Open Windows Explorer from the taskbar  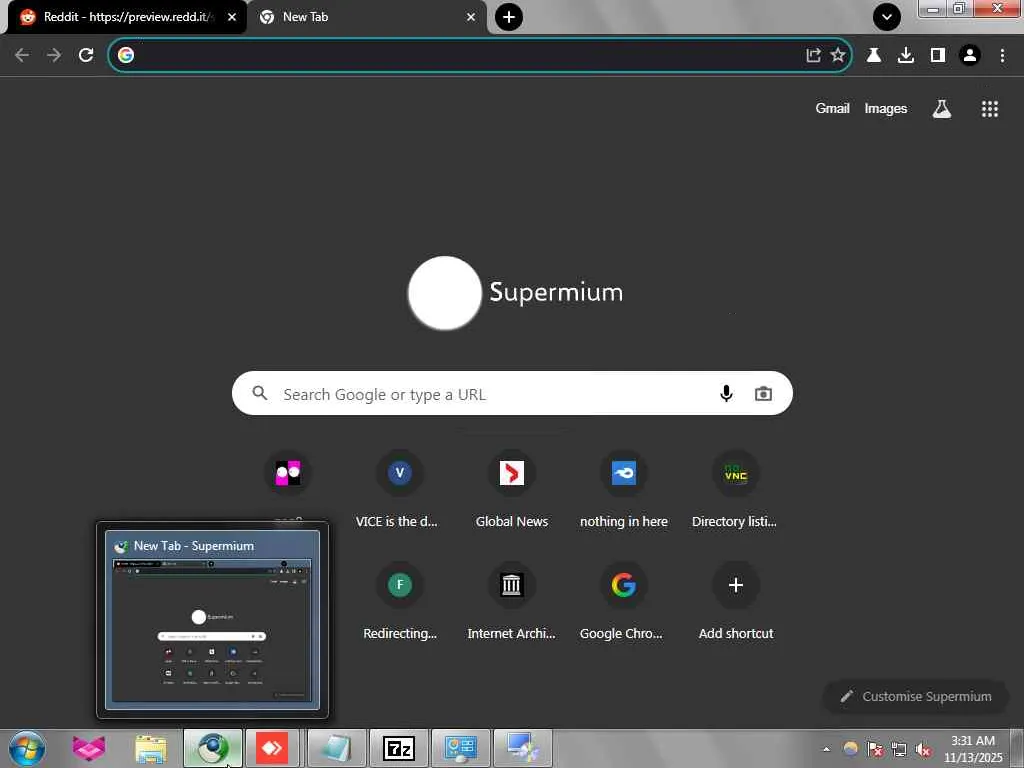[151, 748]
